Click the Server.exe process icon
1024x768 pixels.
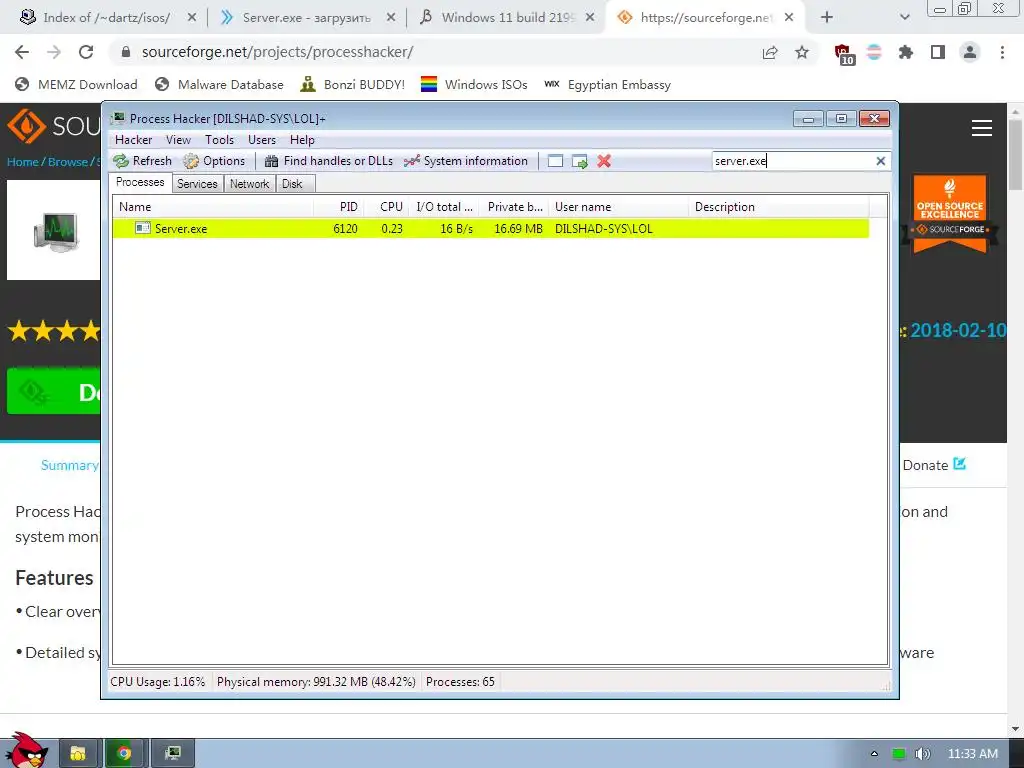(142, 228)
